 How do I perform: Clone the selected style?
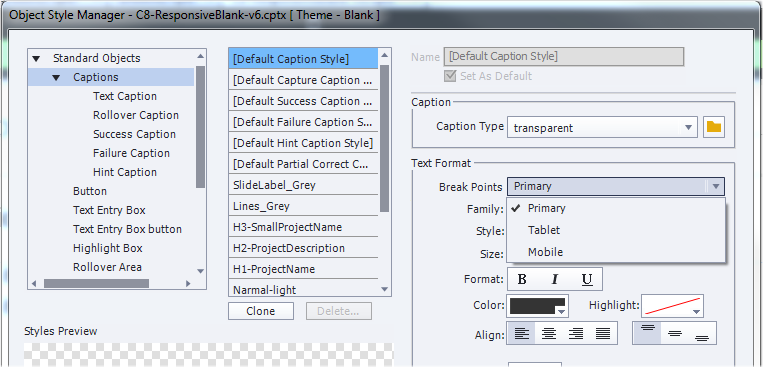(261, 311)
